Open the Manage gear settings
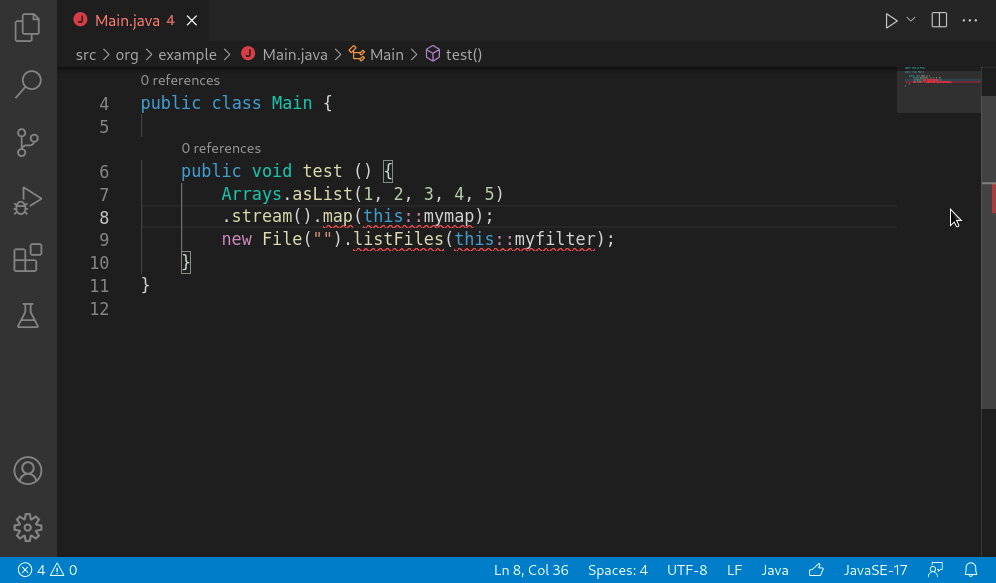The image size is (996, 583). pos(28,527)
